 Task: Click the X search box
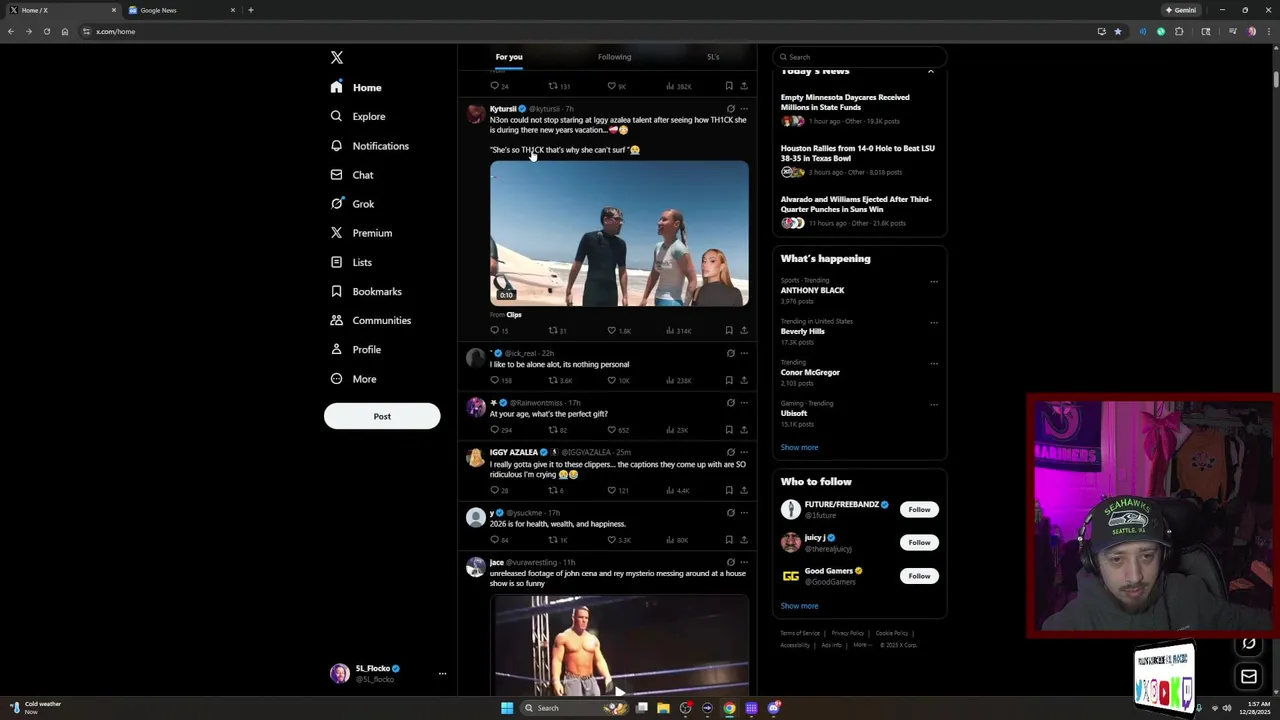click(x=860, y=57)
